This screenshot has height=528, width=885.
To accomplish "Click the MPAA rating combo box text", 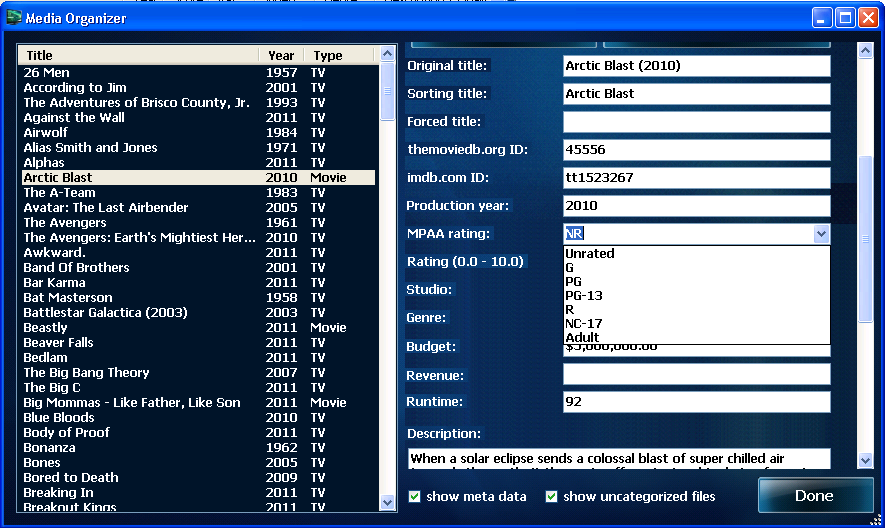I will (689, 233).
